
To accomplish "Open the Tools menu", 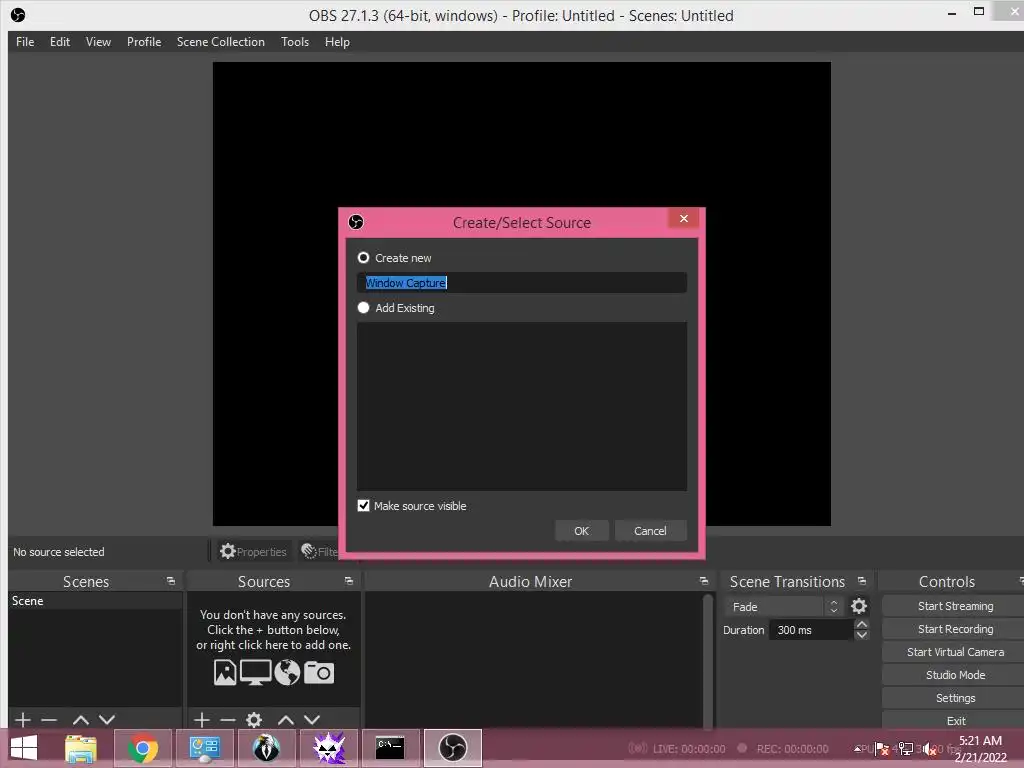I will pyautogui.click(x=295, y=42).
